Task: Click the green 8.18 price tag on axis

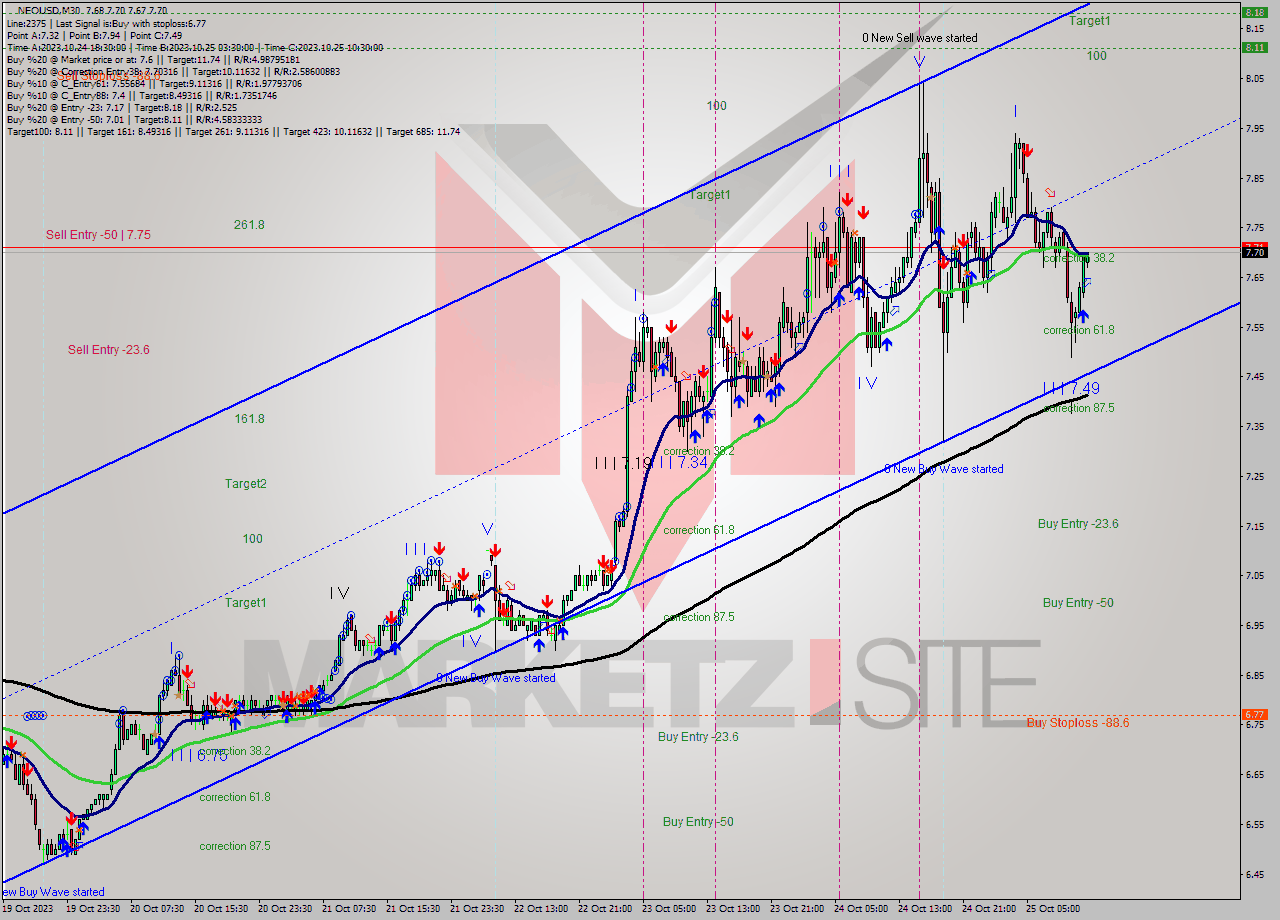Action: [x=1254, y=13]
